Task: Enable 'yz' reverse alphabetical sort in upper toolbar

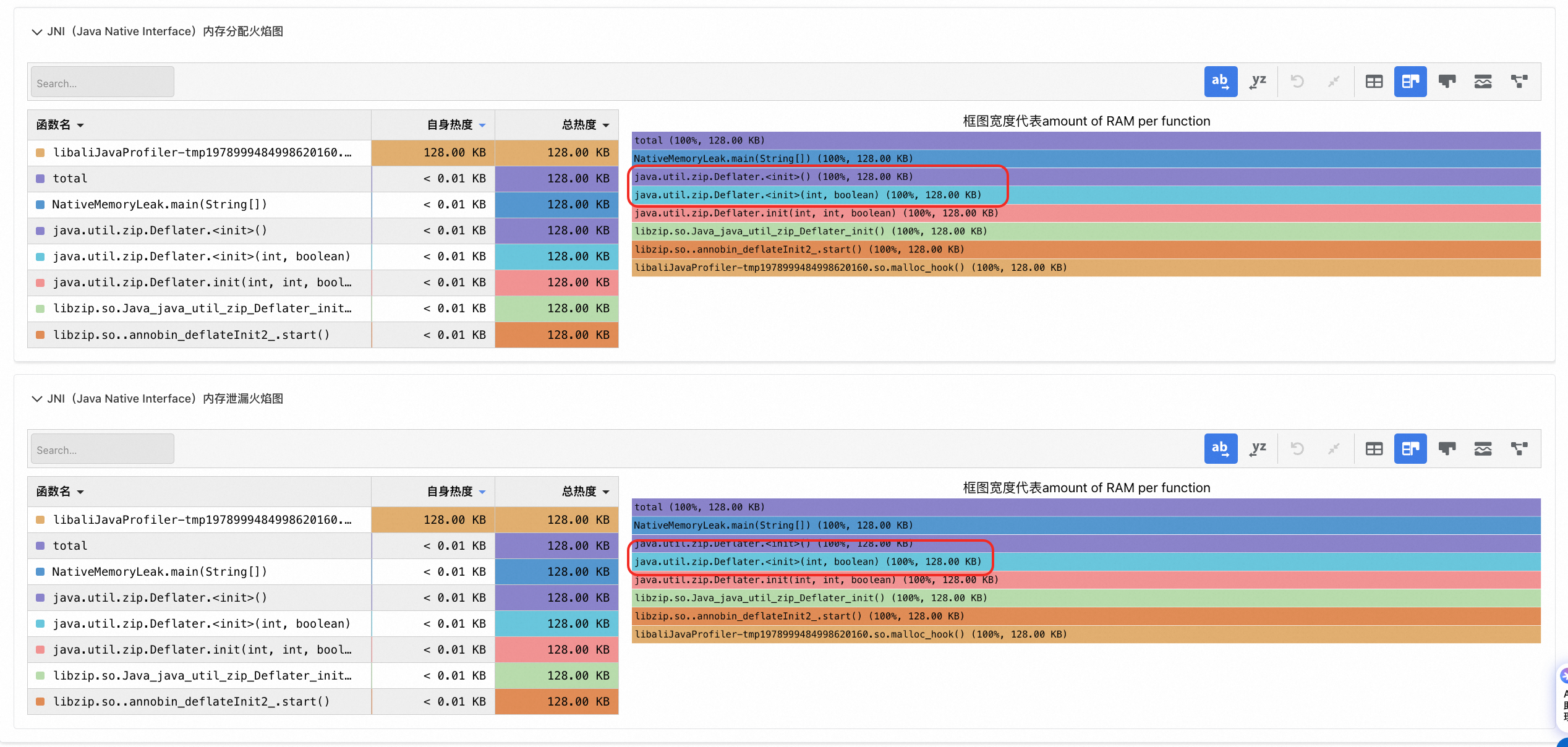Action: tap(1258, 82)
